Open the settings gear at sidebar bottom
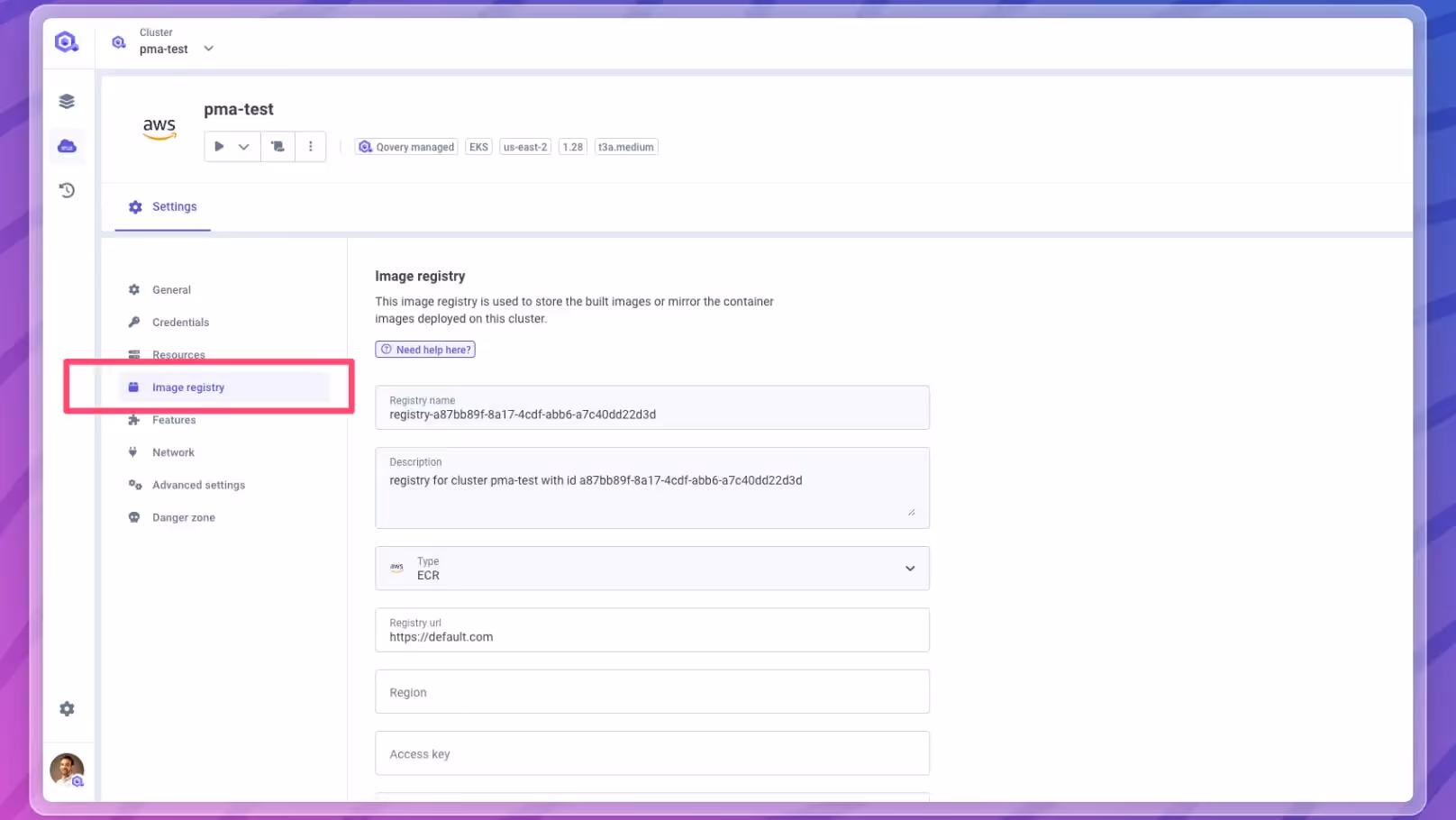Viewport: 1456px width, 820px height. [x=66, y=708]
